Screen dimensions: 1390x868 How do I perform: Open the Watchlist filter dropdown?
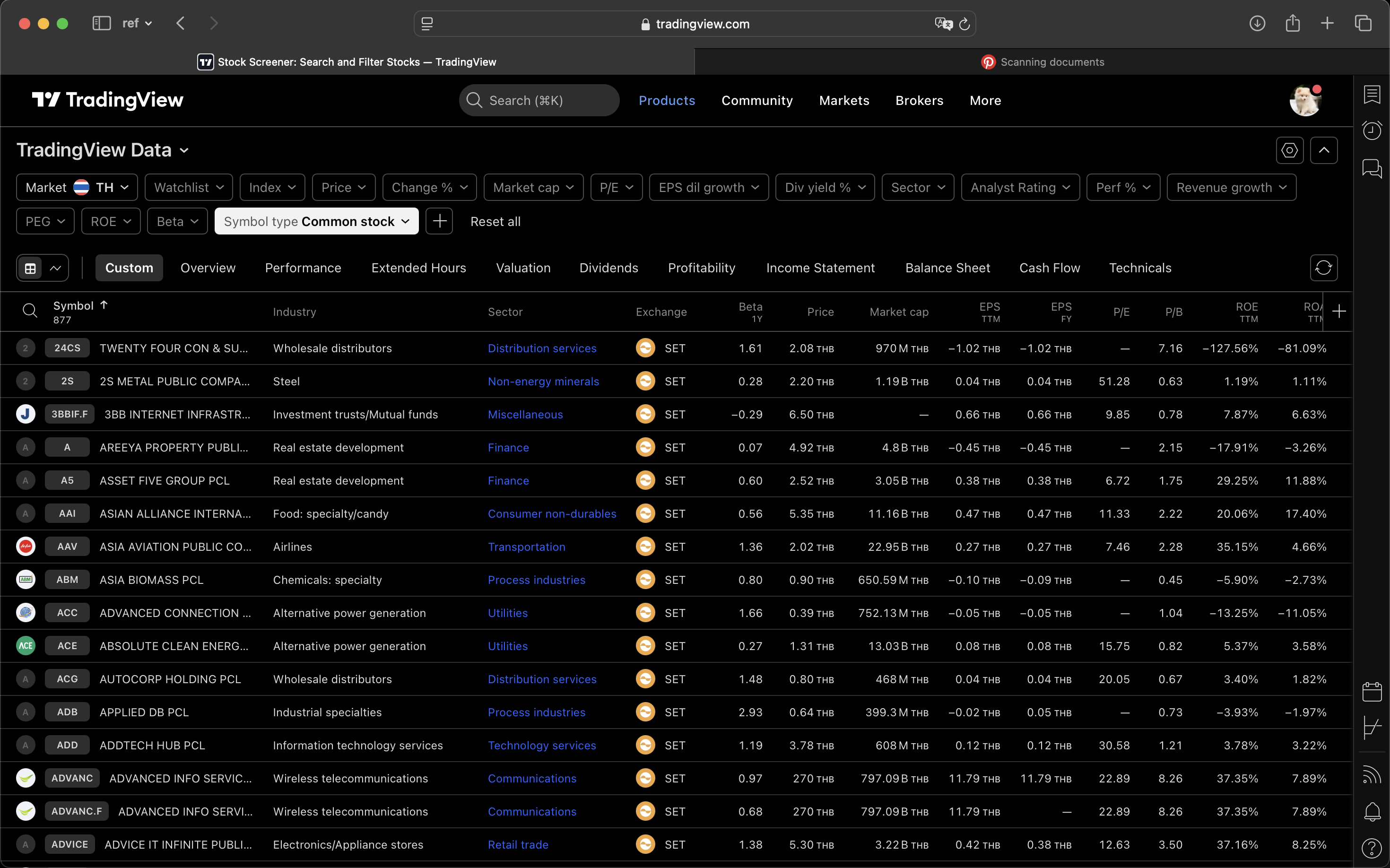pos(189,188)
